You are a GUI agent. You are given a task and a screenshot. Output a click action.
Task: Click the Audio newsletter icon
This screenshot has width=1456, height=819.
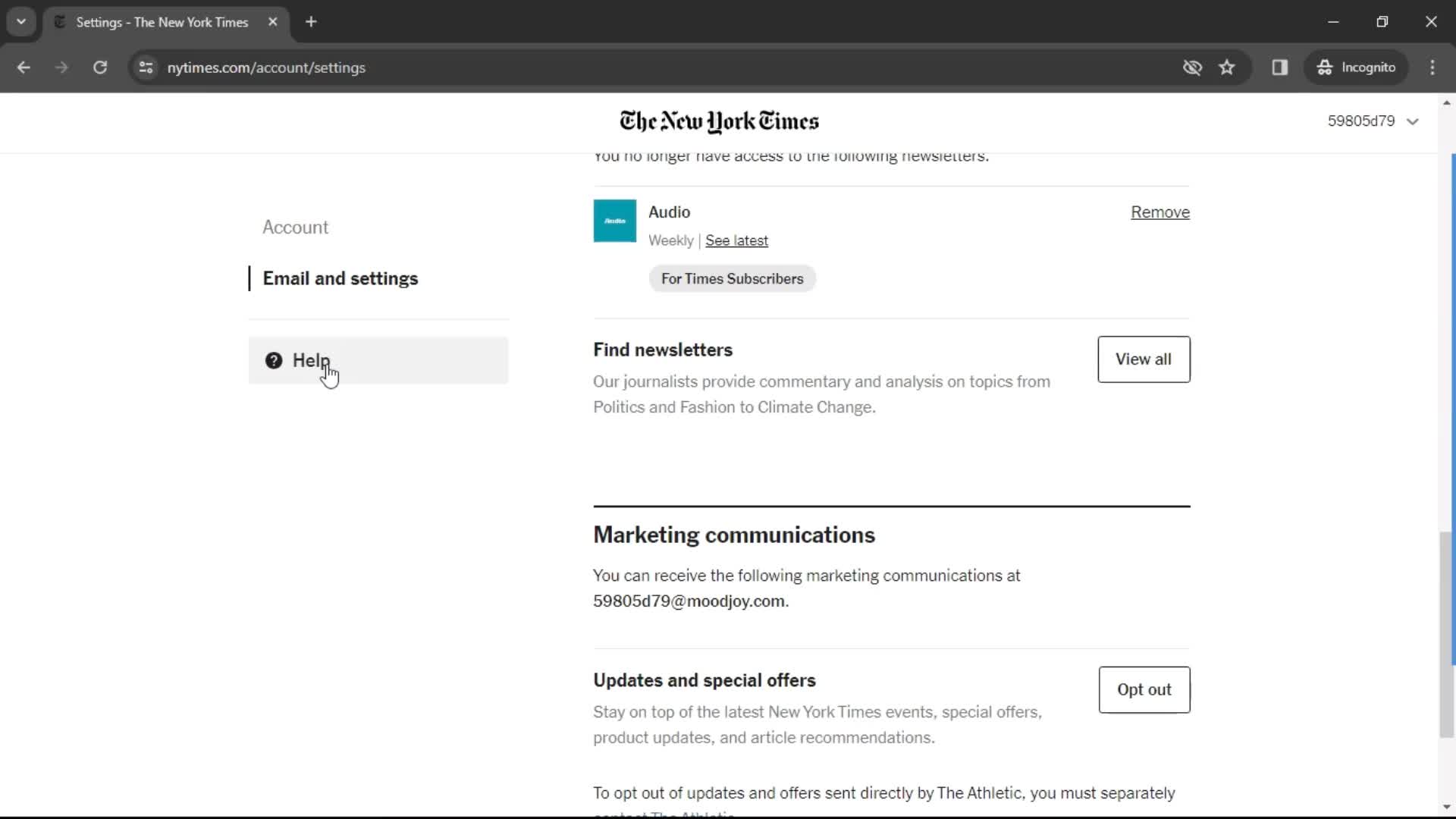[616, 222]
